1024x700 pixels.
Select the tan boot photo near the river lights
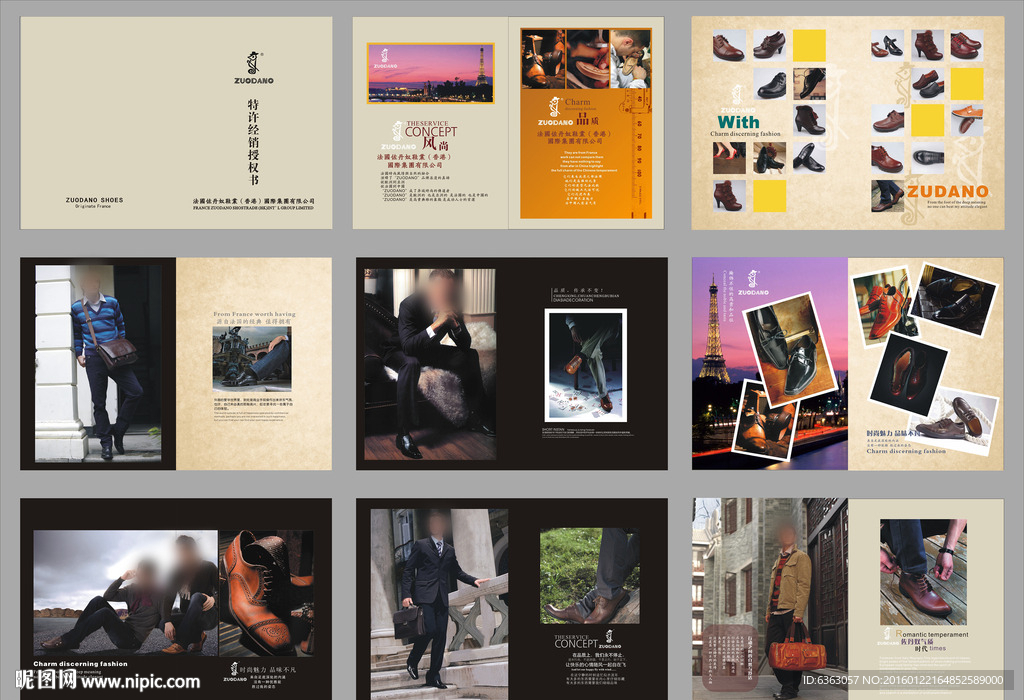click(x=764, y=420)
